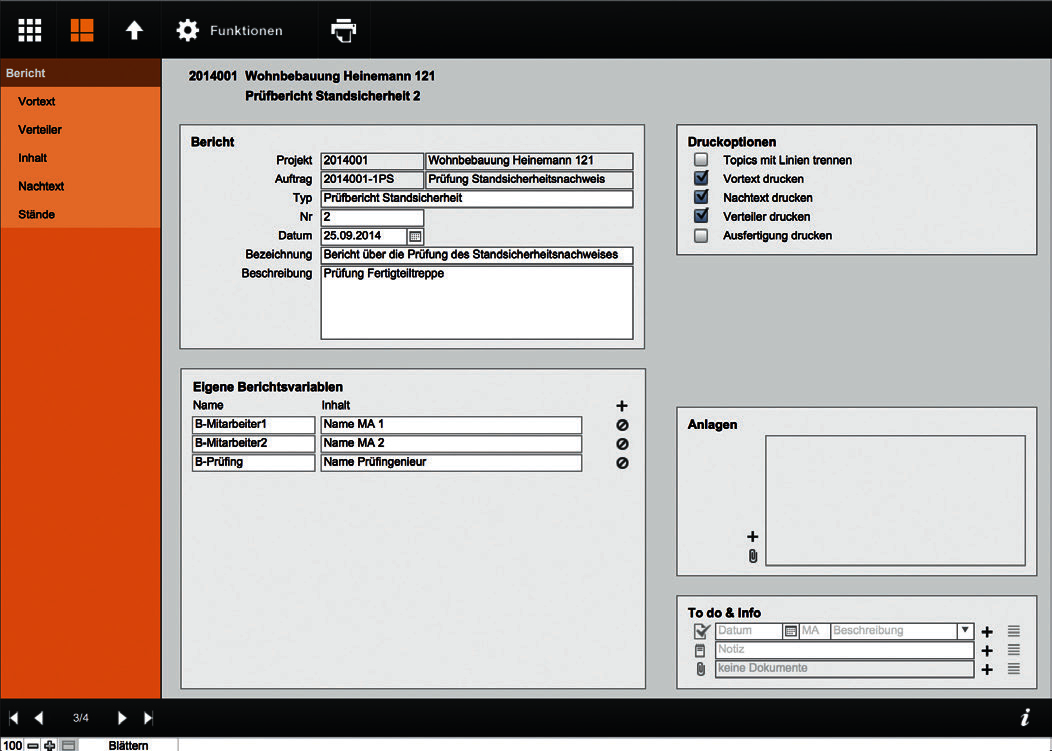Toggle Ausfertigung drucken checkbox
The height and width of the screenshot is (751, 1052).
click(701, 236)
